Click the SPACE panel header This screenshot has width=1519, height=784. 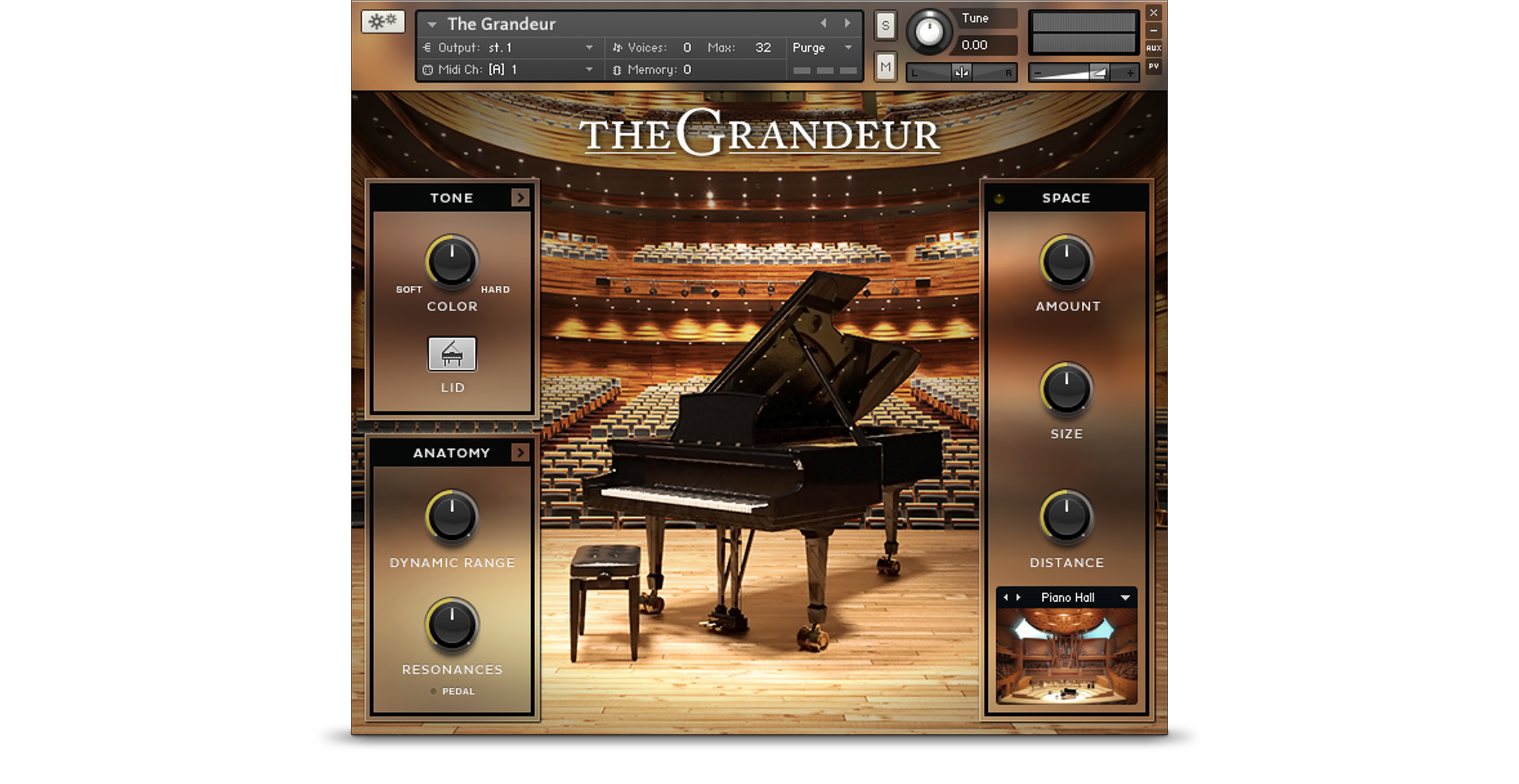pyautogui.click(x=1066, y=198)
